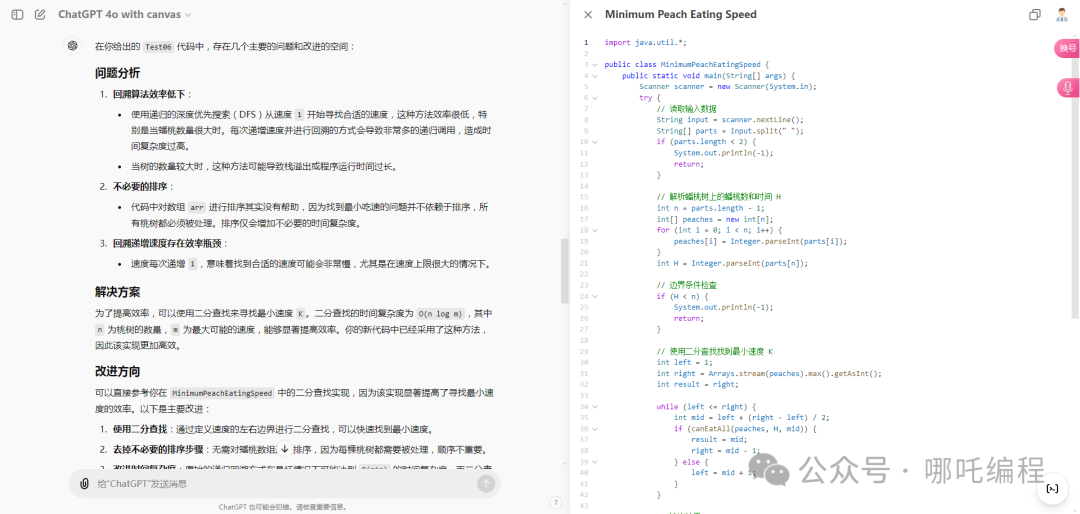Click the message input field
1080x514 pixels.
pyautogui.click(x=280, y=483)
